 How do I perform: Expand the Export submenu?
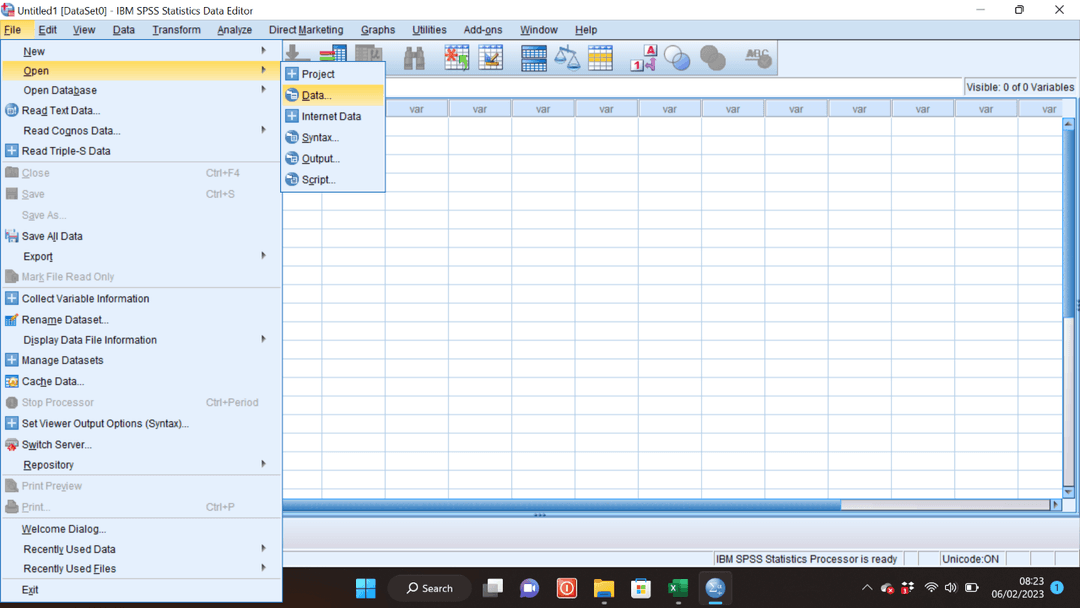(x=142, y=256)
